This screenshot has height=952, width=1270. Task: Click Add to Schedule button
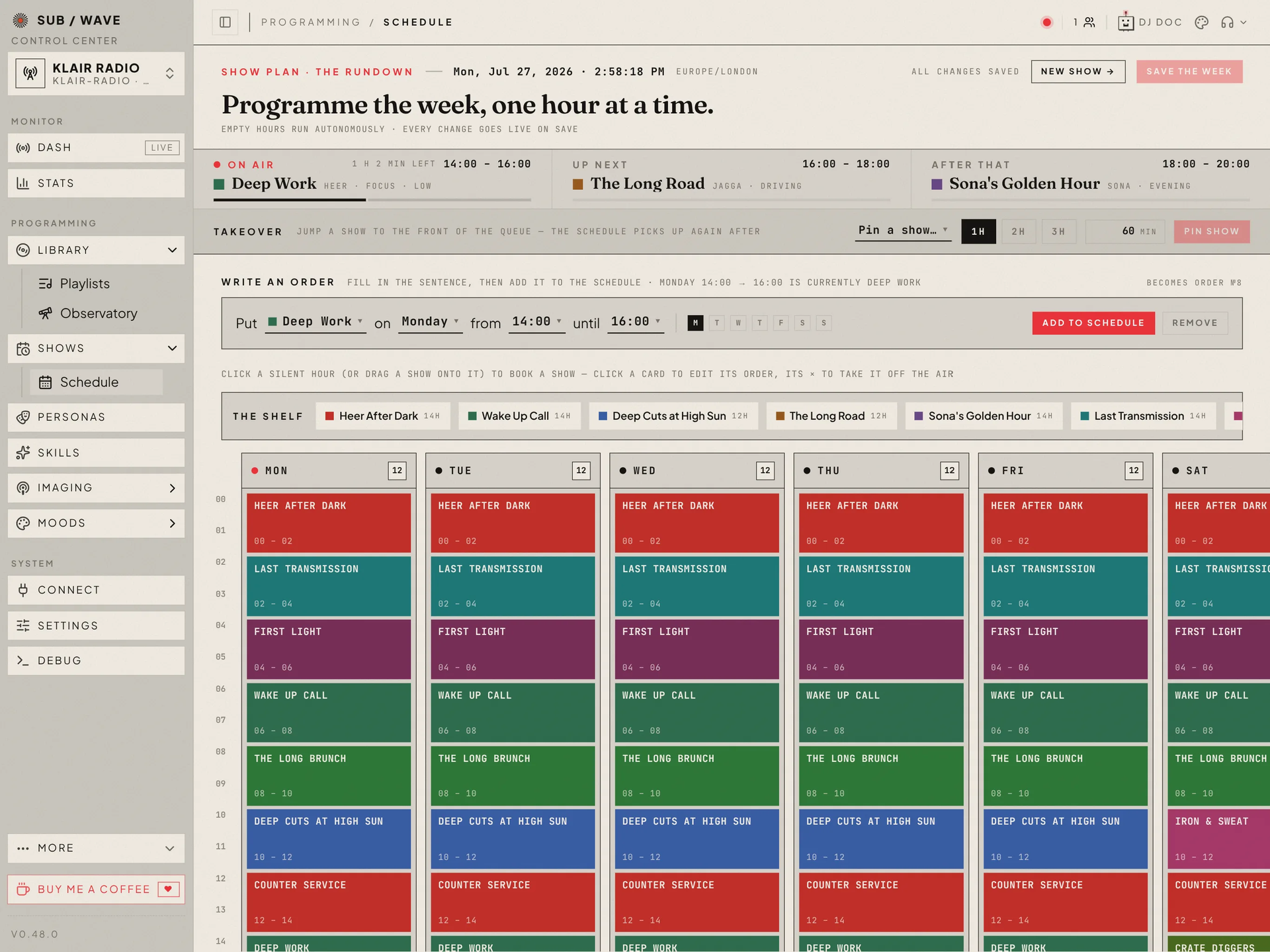click(1093, 323)
